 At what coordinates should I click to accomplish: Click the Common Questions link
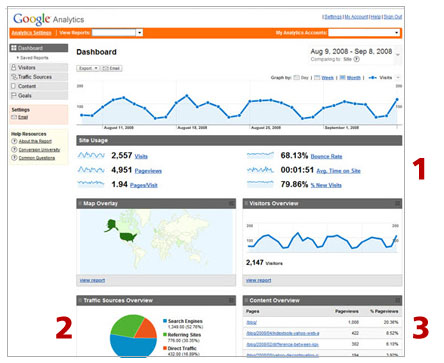pyautogui.click(x=37, y=158)
